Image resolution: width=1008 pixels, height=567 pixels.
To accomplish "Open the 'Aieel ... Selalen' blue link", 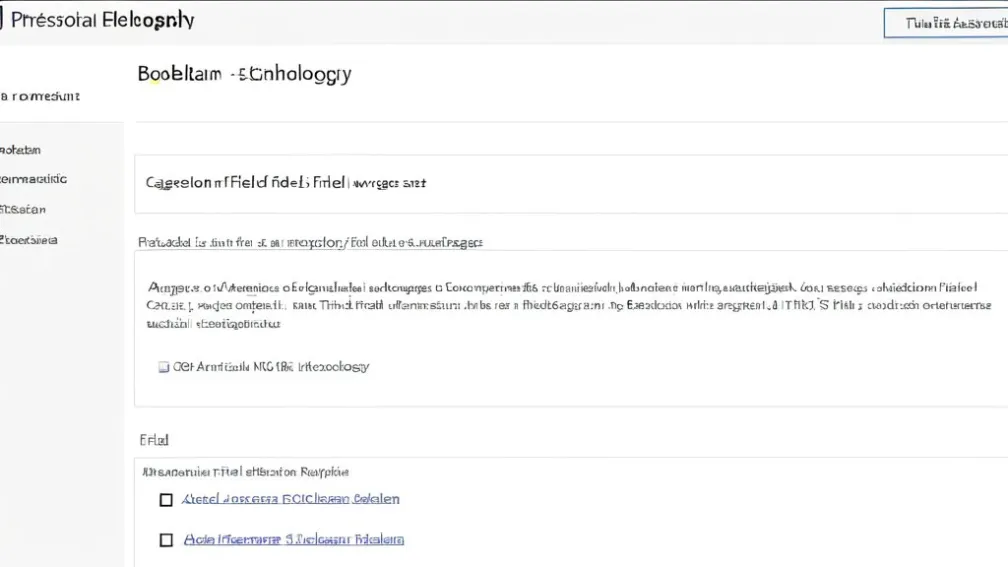I will click(x=291, y=499).
